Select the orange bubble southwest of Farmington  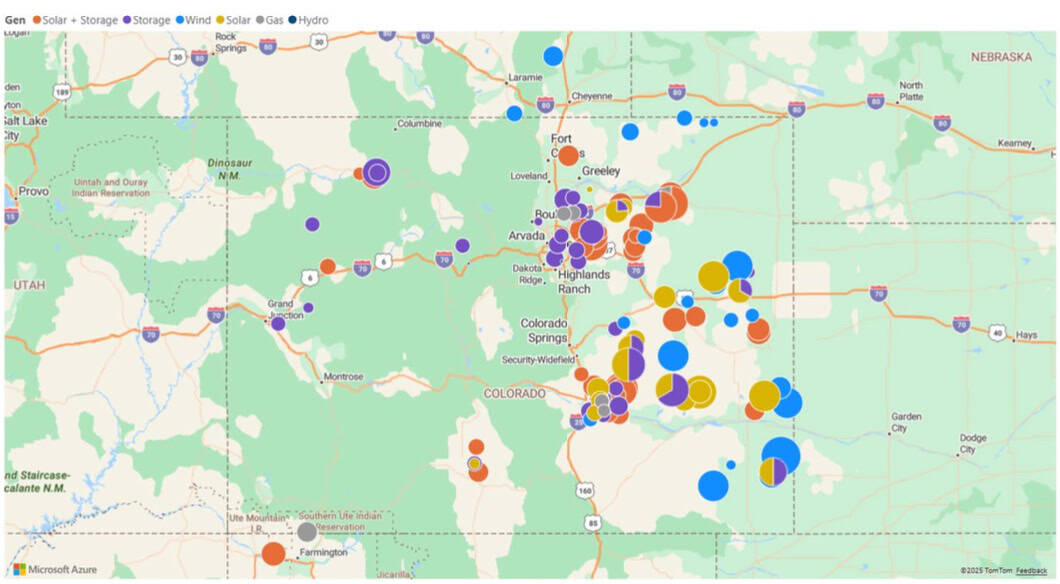click(x=273, y=554)
